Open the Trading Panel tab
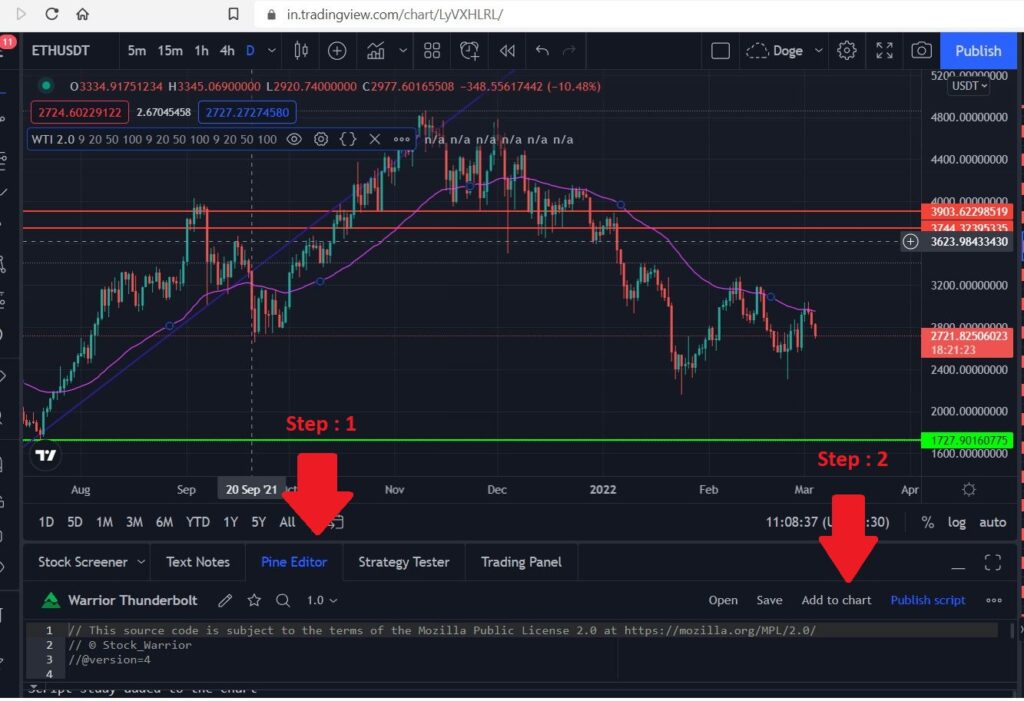This screenshot has width=1024, height=701. tap(521, 562)
